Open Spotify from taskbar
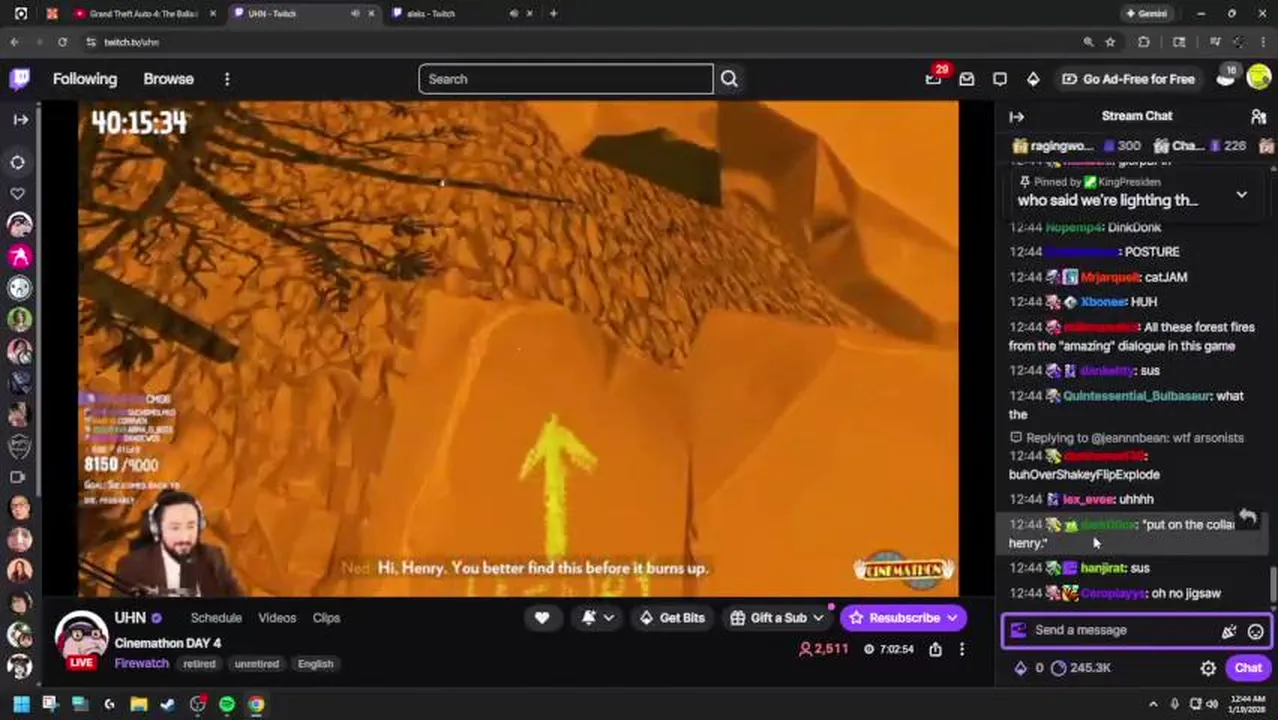1278x720 pixels. click(227, 705)
